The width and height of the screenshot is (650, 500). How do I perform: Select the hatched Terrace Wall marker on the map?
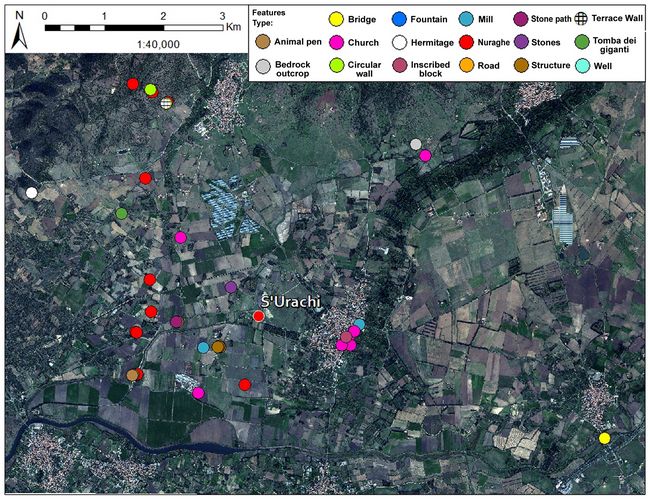coord(167,102)
